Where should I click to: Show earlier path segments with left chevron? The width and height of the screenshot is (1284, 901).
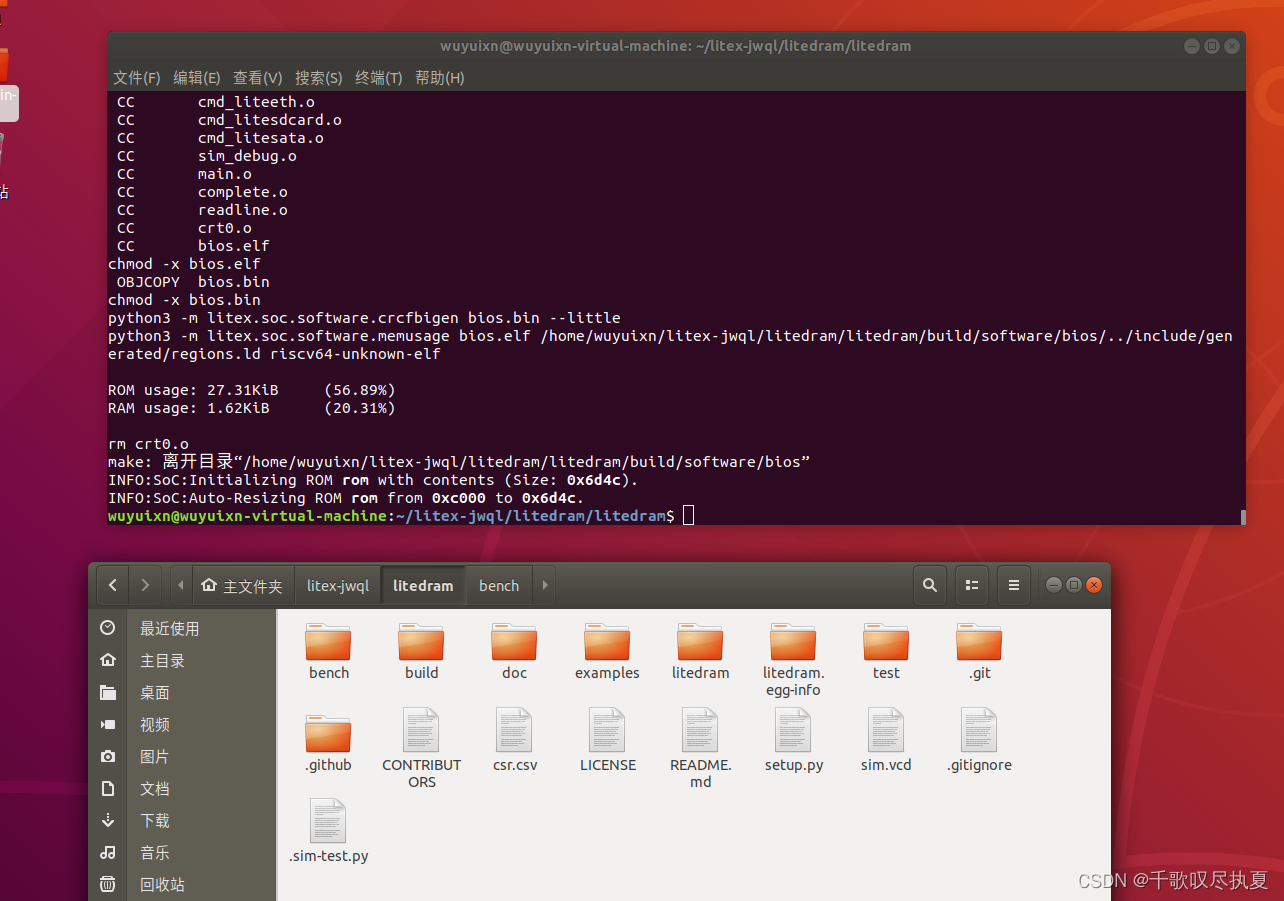pyautogui.click(x=180, y=585)
